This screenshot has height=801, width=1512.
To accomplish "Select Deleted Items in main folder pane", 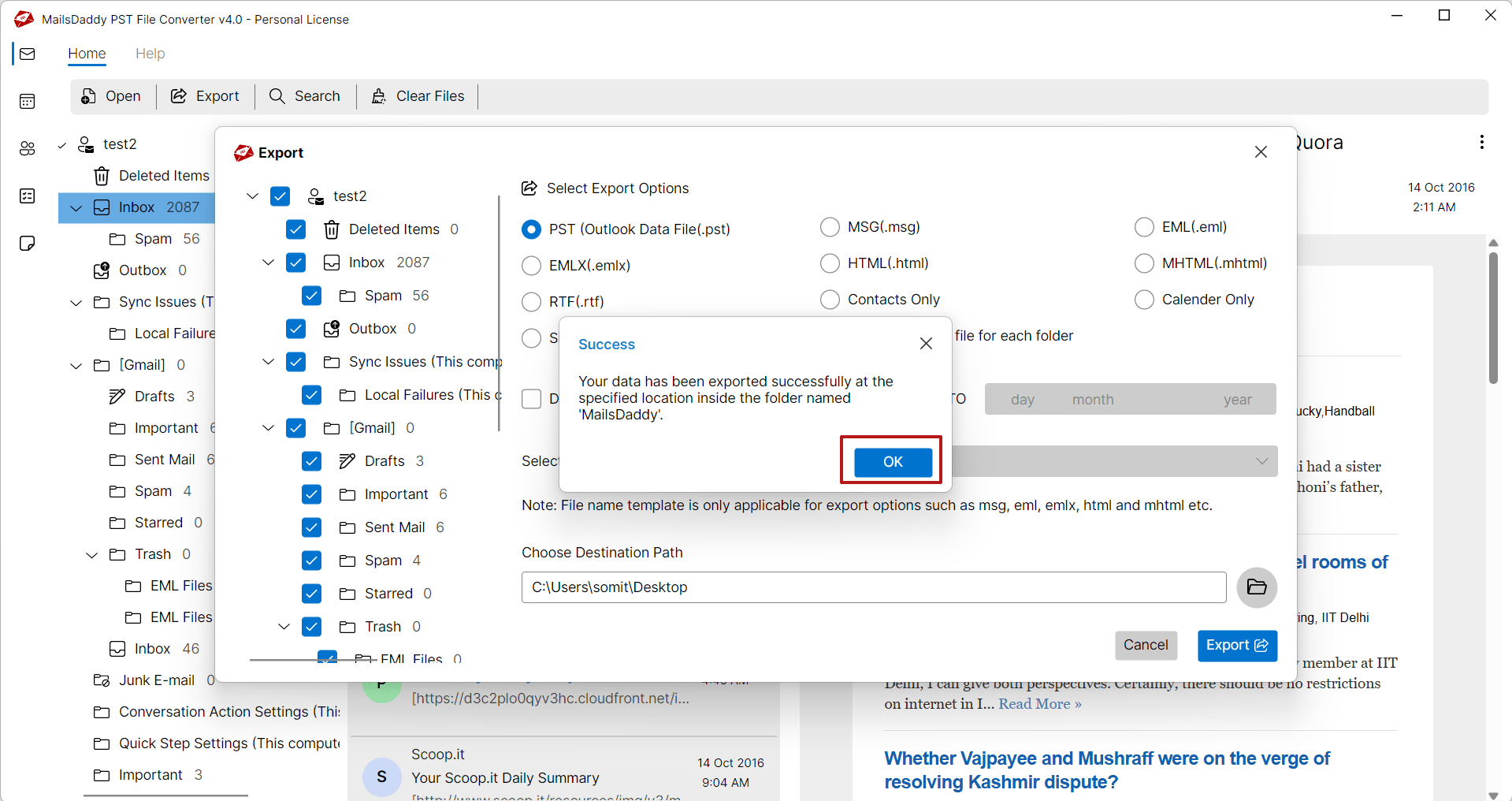I will pos(151,176).
